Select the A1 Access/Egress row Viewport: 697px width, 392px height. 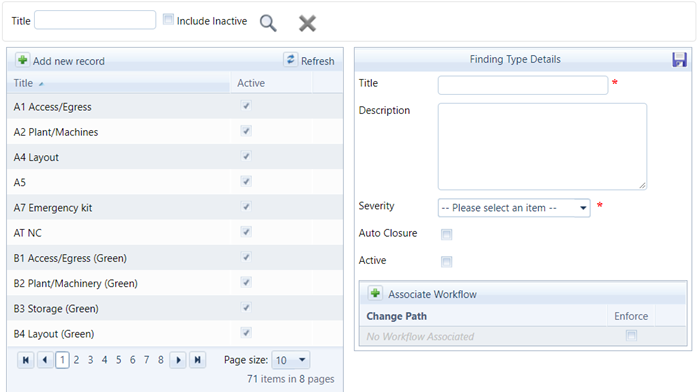click(x=175, y=106)
